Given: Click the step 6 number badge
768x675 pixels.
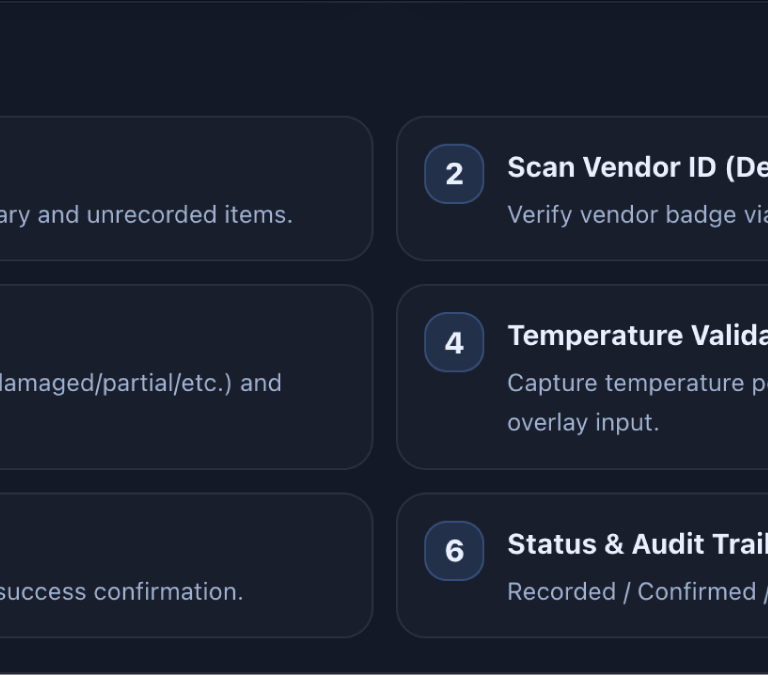Looking at the screenshot, I should [x=454, y=551].
